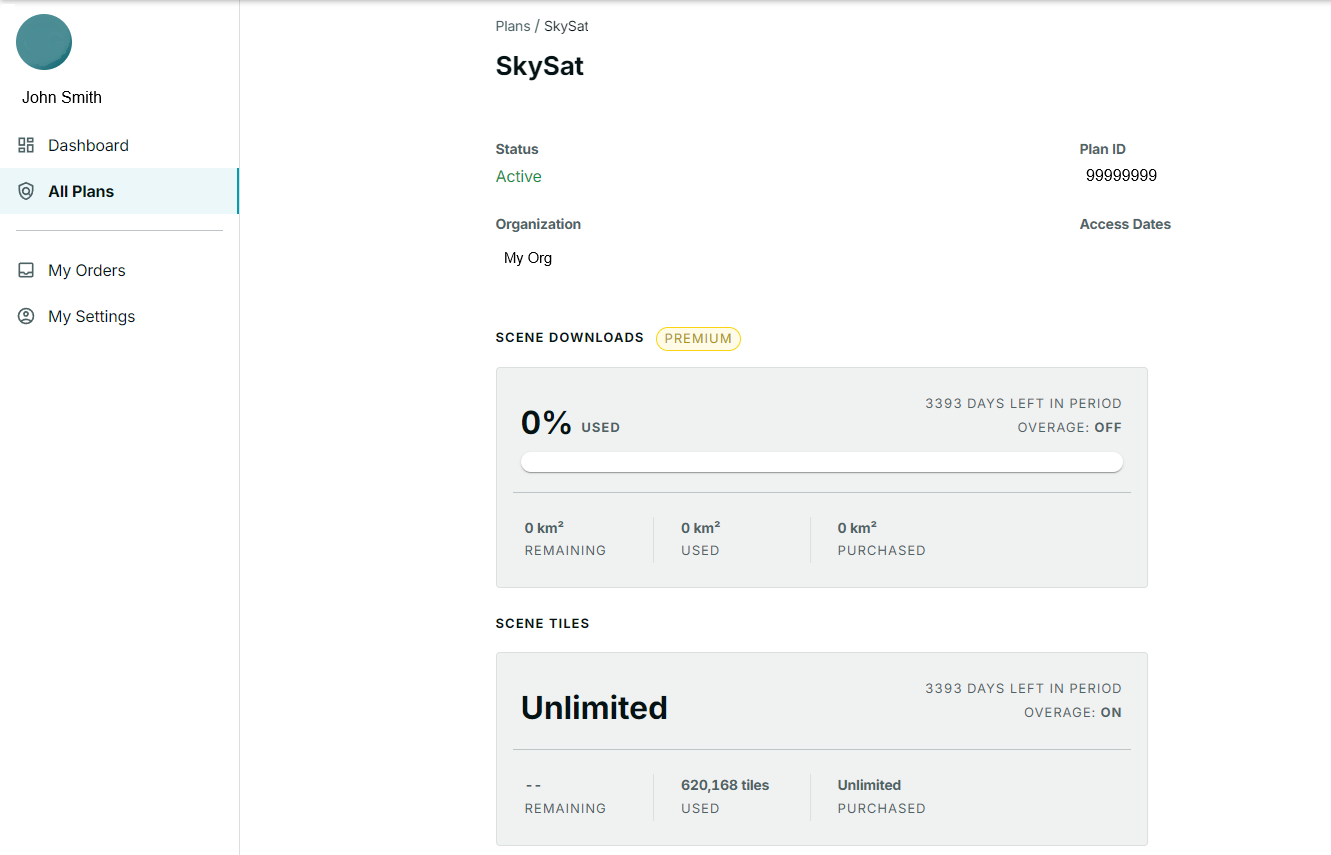Click the Plan ID label
The height and width of the screenshot is (855, 1331).
tap(1103, 149)
